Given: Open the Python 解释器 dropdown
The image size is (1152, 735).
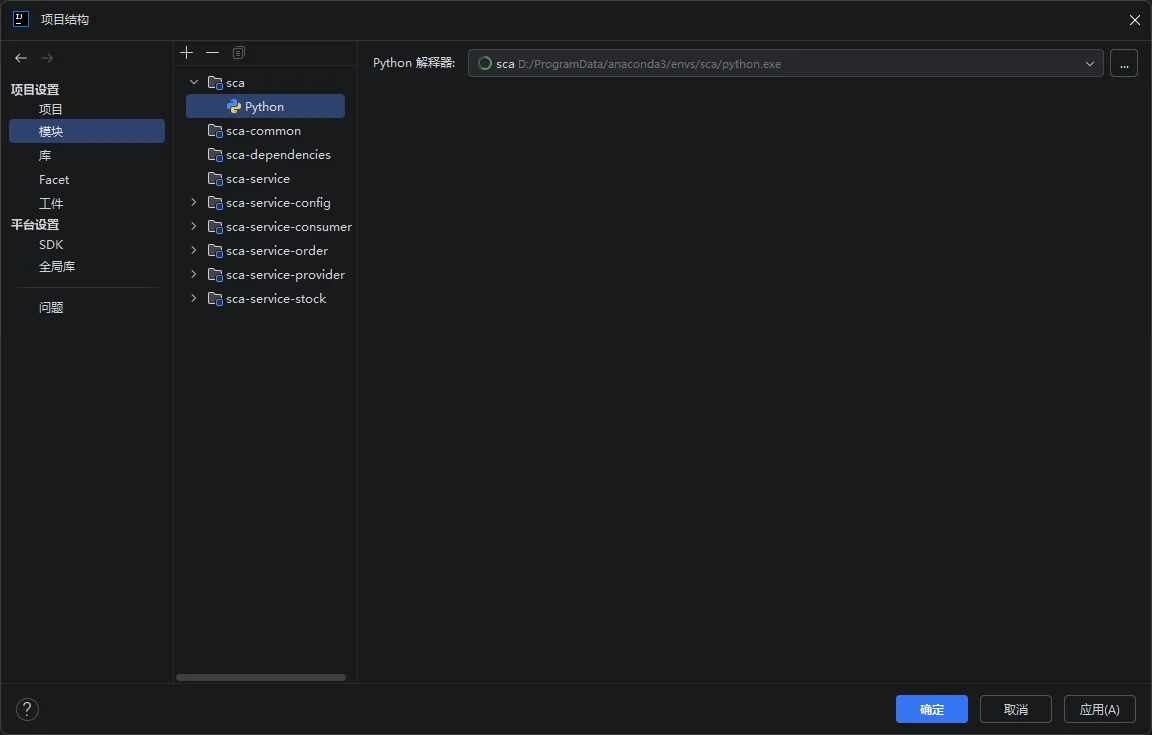Looking at the screenshot, I should point(1090,64).
